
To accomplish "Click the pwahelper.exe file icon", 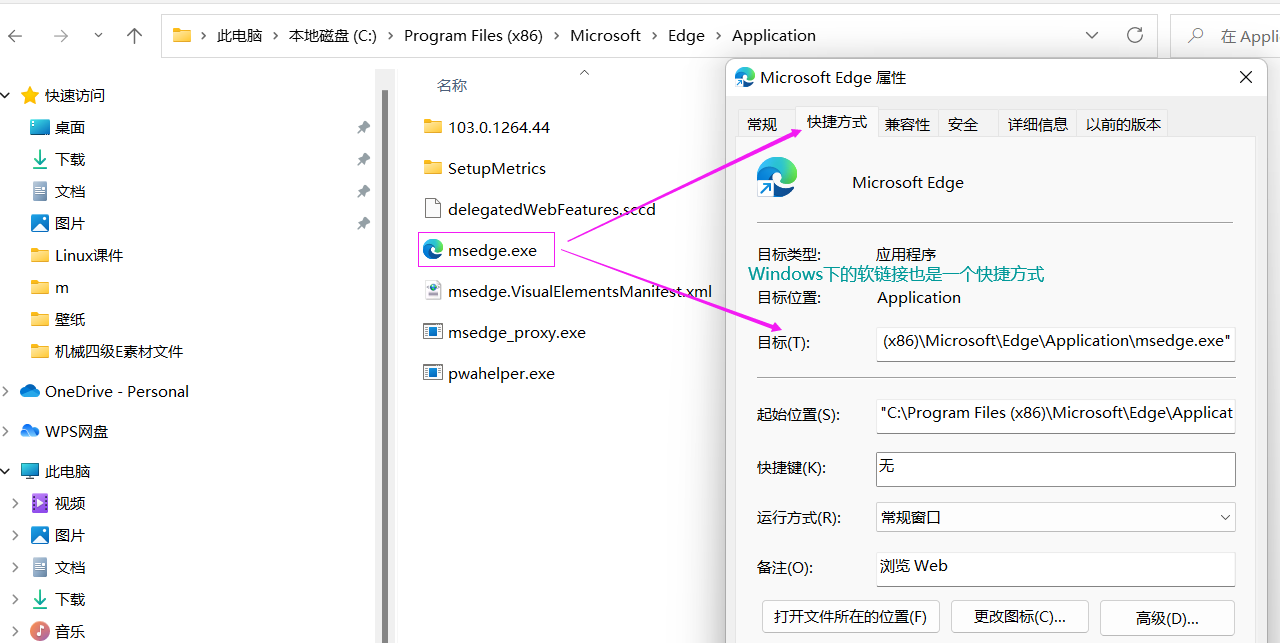I will (x=433, y=373).
